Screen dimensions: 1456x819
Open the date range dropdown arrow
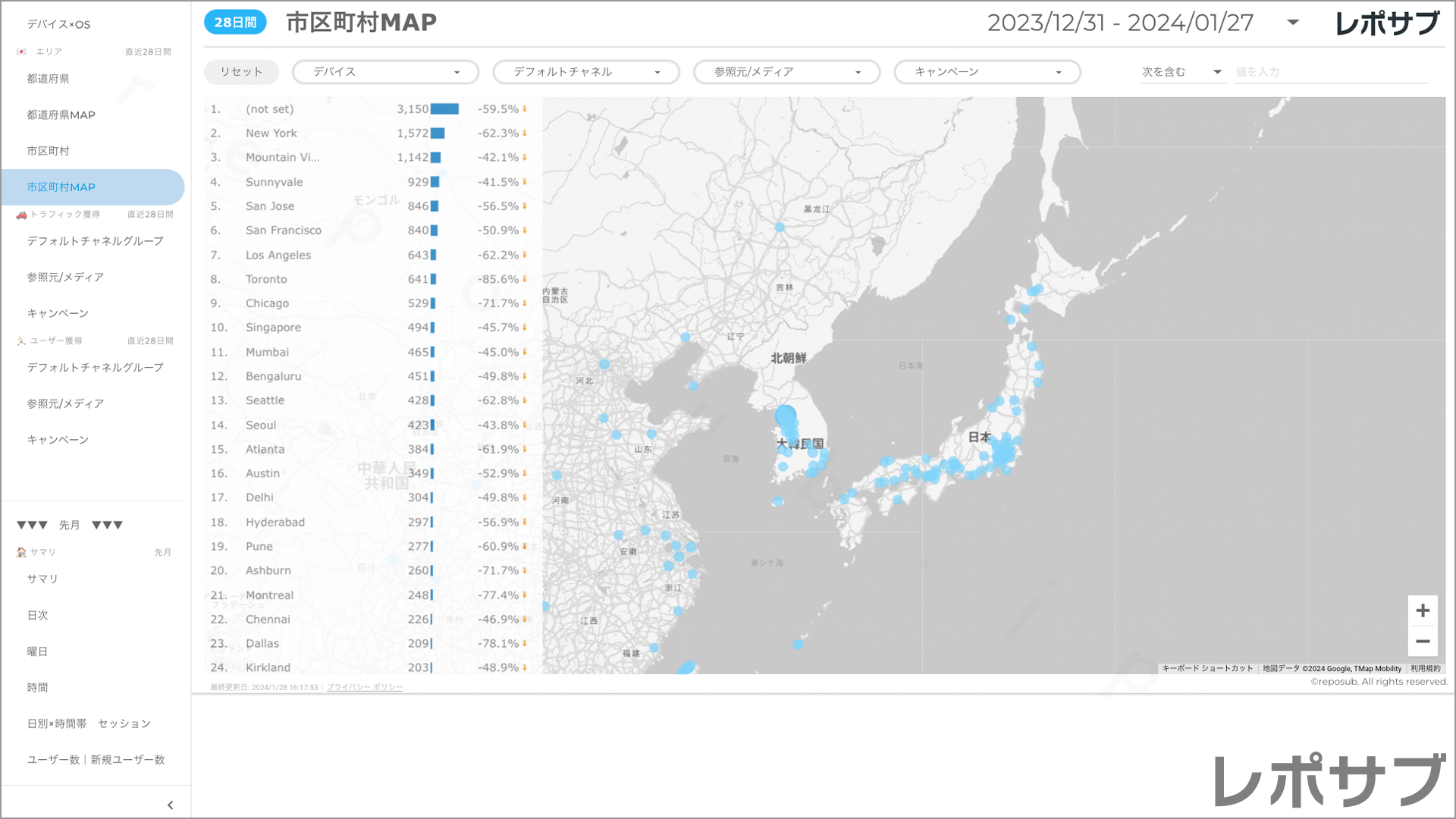[x=1293, y=23]
